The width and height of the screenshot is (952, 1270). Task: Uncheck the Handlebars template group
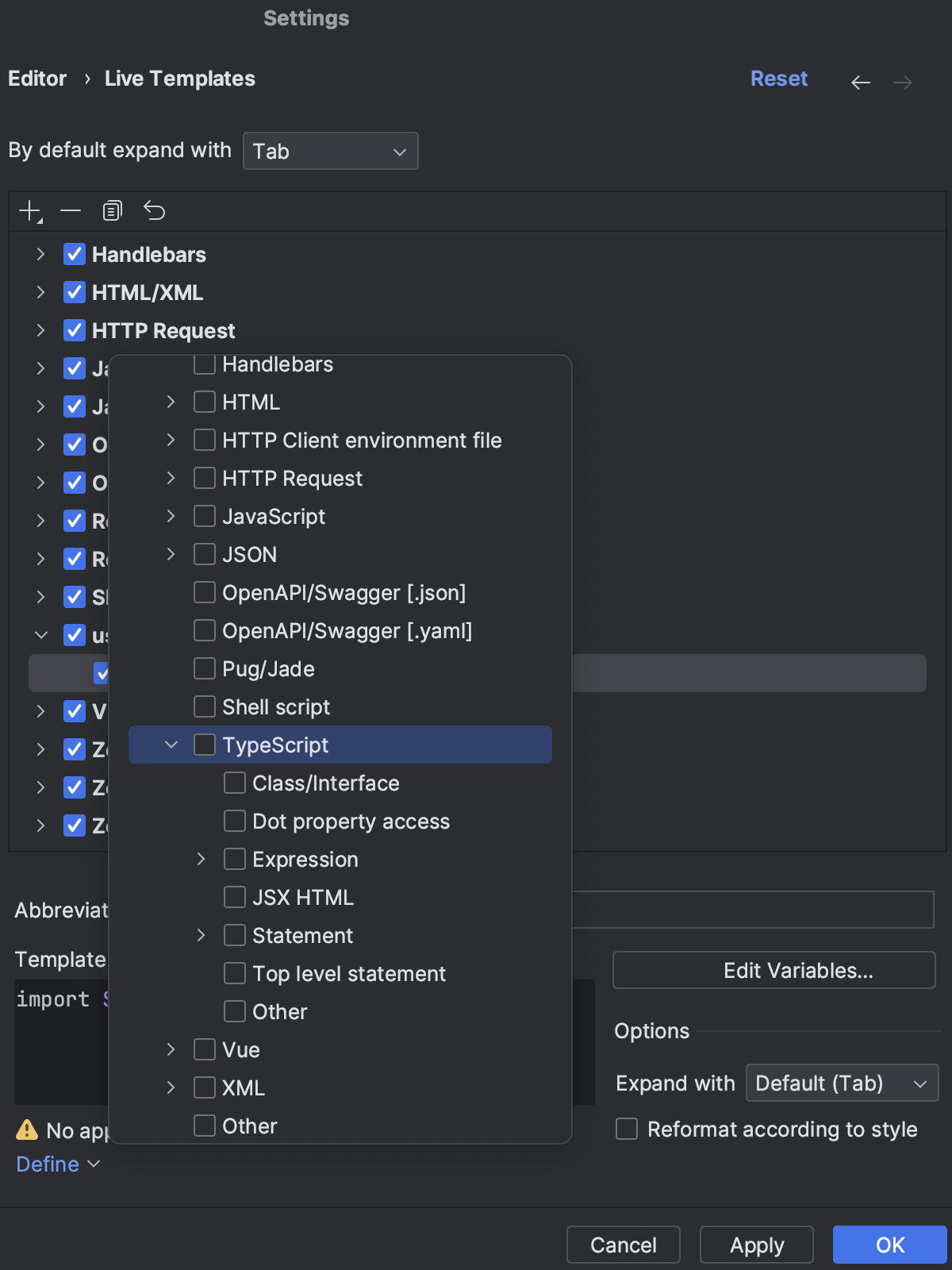(75, 254)
